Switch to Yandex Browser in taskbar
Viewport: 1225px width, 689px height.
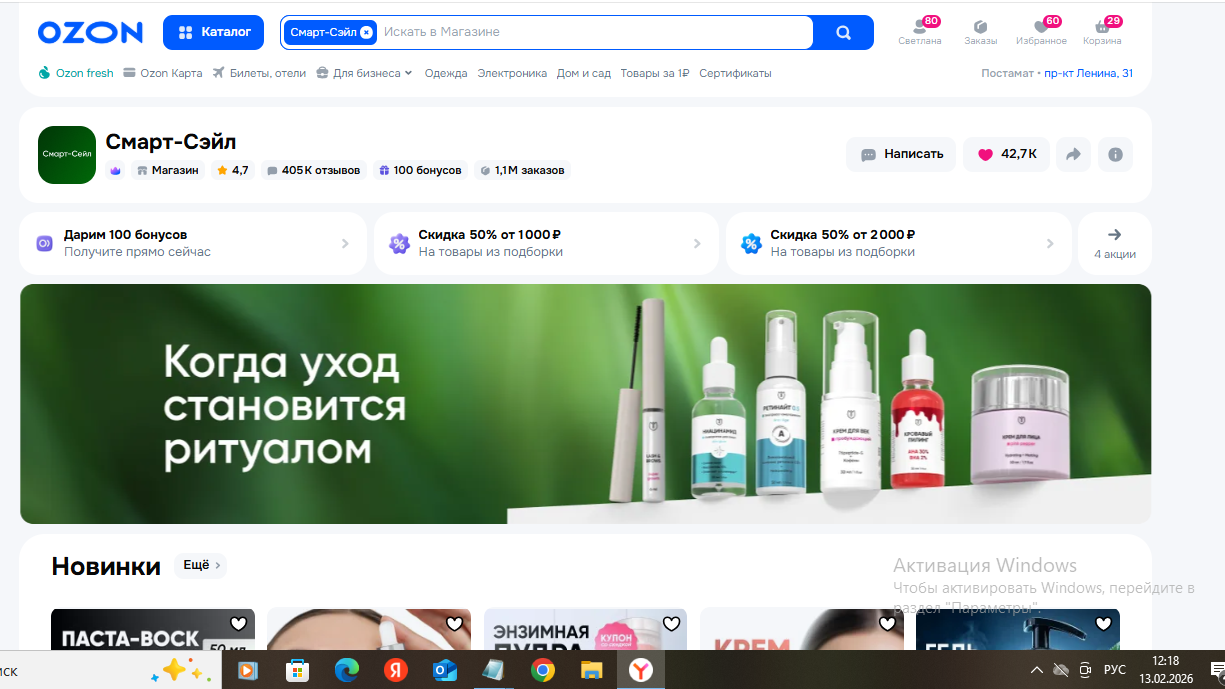[x=641, y=670]
